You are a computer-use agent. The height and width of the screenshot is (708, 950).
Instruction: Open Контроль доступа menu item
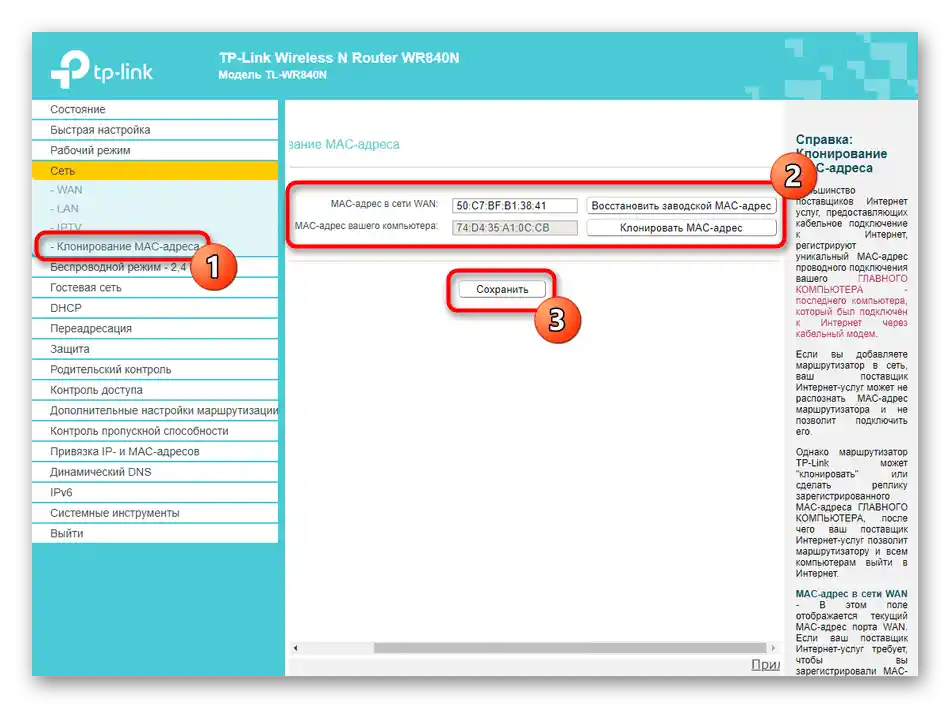click(x=155, y=390)
